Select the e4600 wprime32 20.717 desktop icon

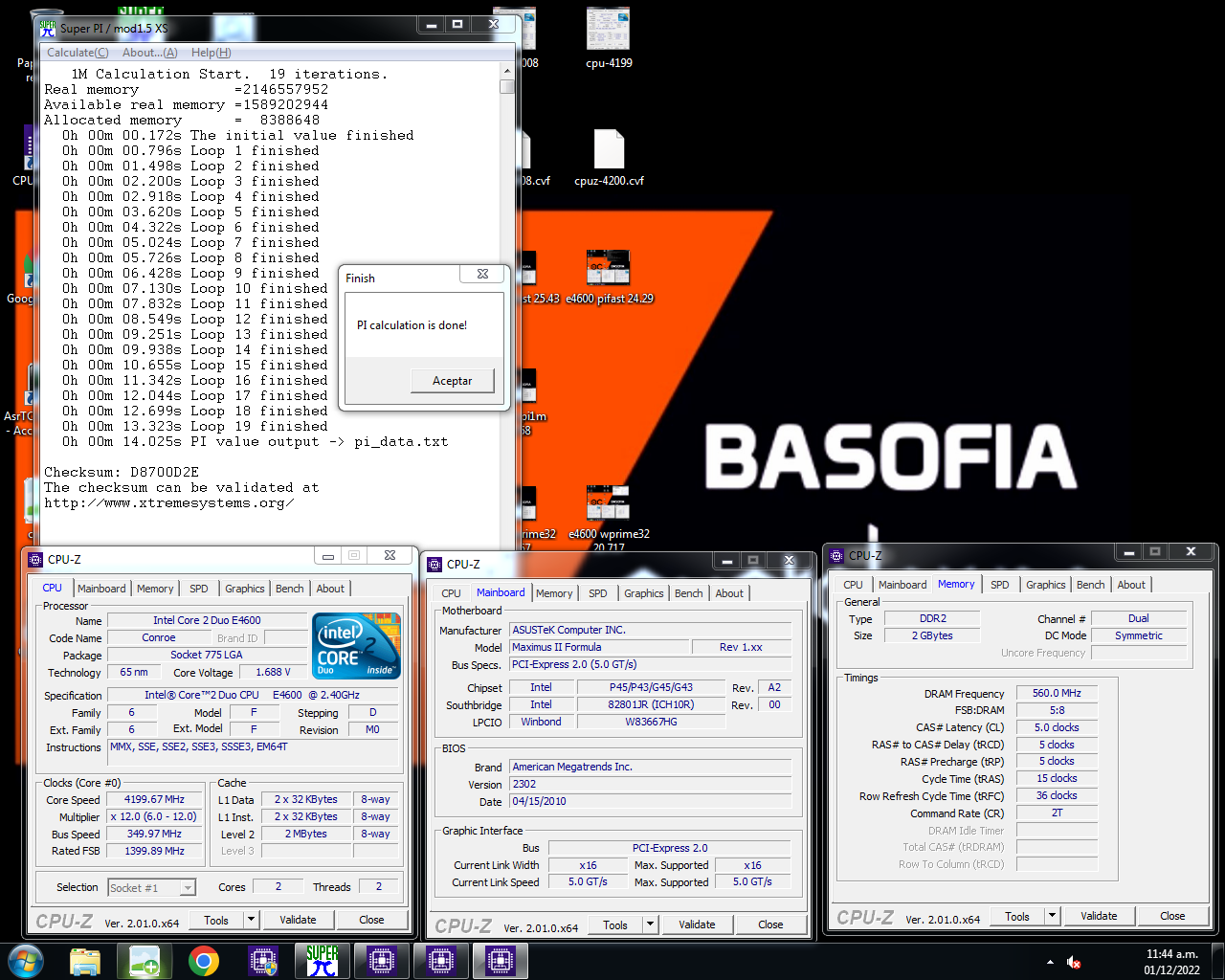(609, 520)
